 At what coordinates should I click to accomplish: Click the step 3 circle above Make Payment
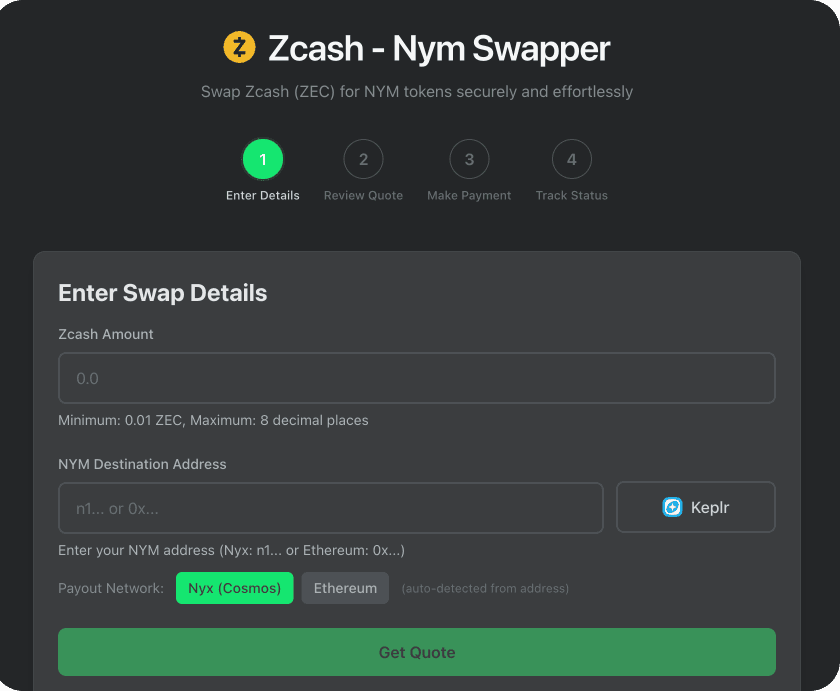[x=469, y=158]
